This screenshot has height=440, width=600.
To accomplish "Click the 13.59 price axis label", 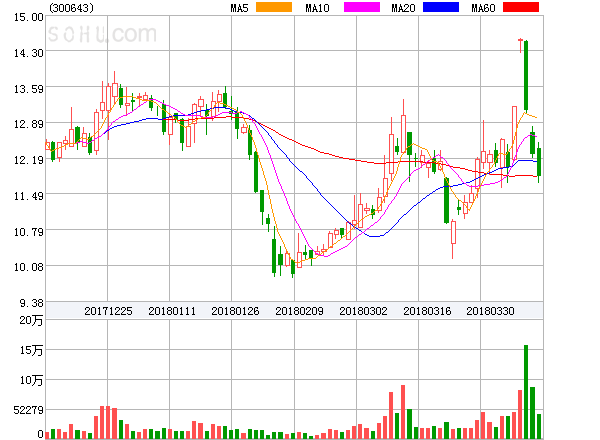I will pos(29,90).
